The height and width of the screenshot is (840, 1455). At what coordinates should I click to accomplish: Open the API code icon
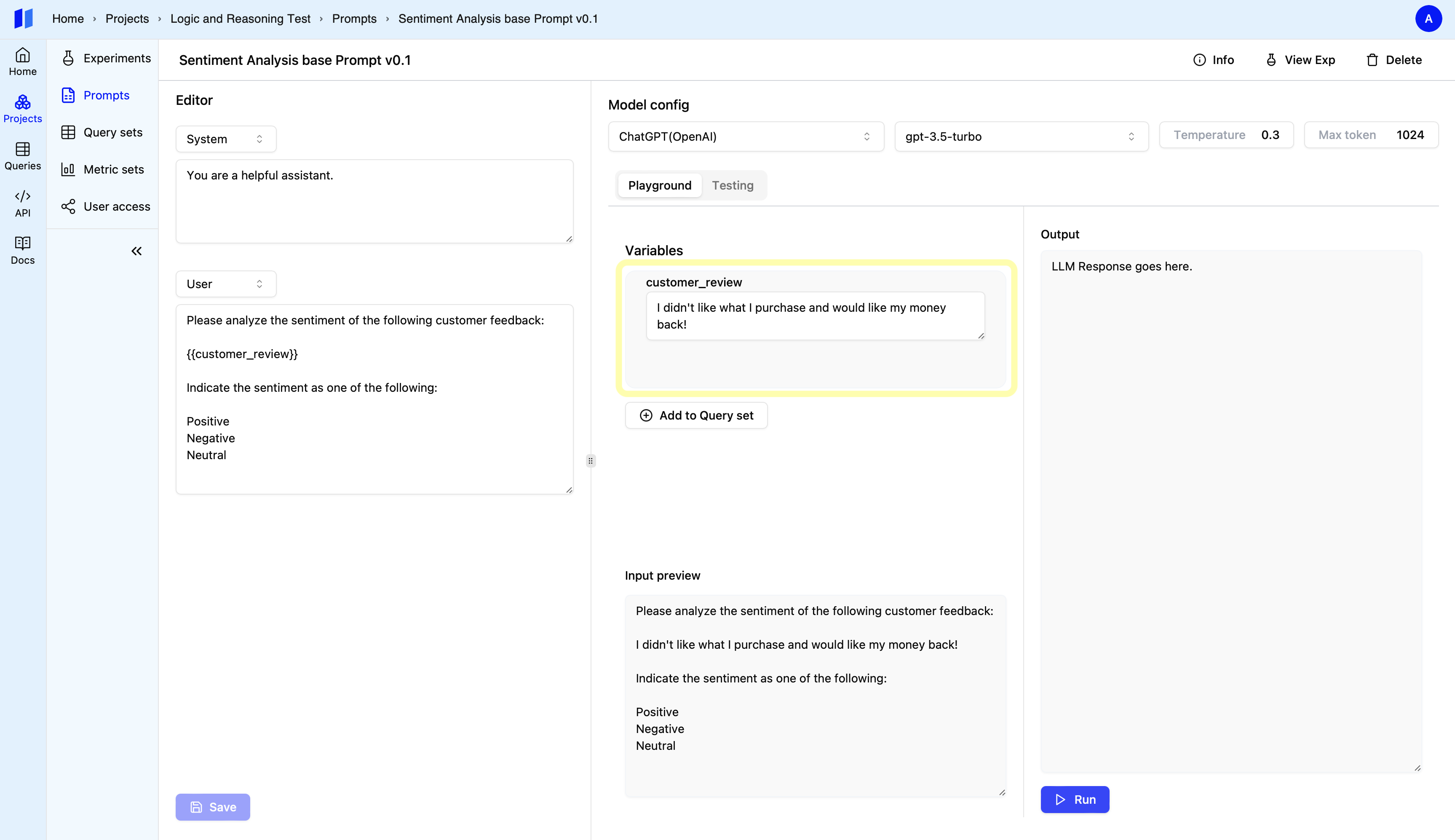click(22, 203)
